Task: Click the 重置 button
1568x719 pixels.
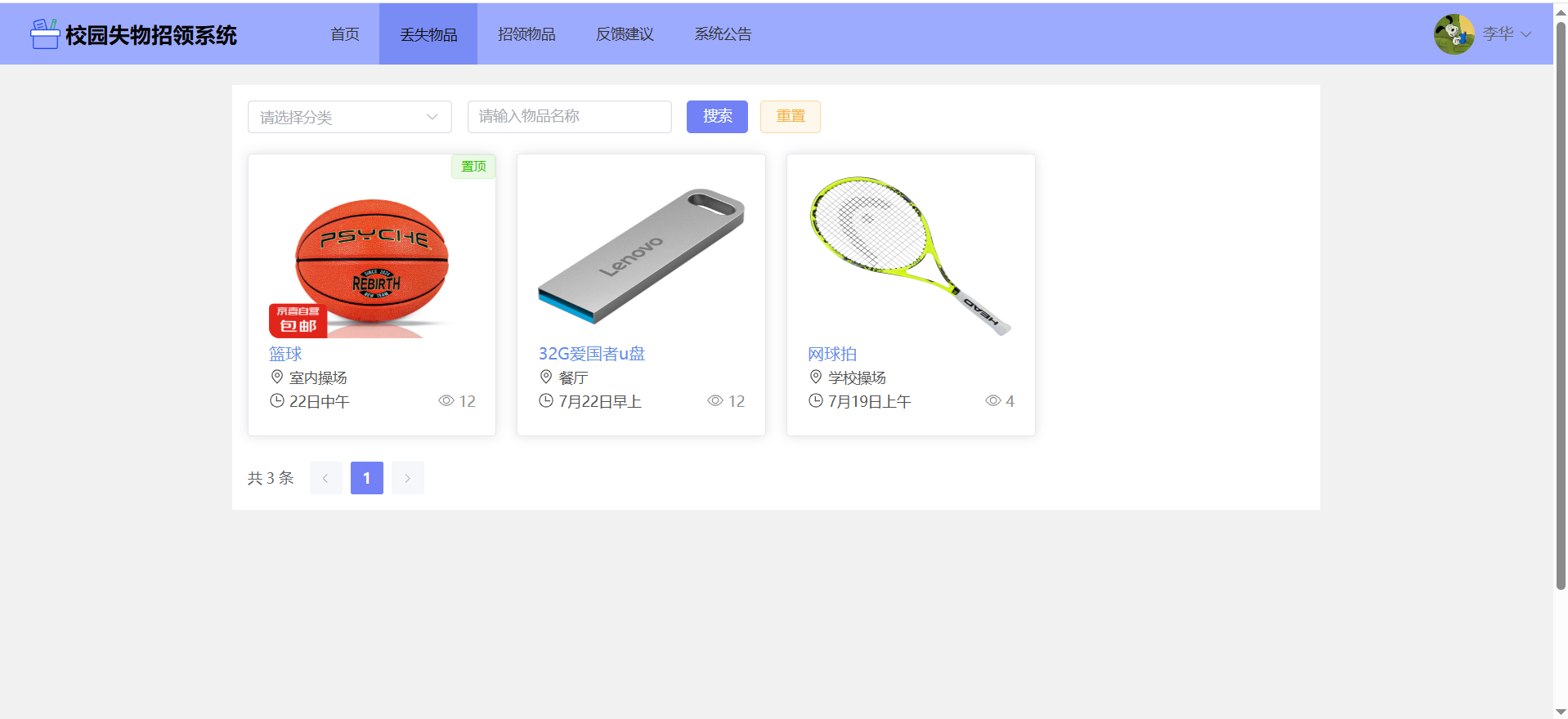Action: [791, 117]
